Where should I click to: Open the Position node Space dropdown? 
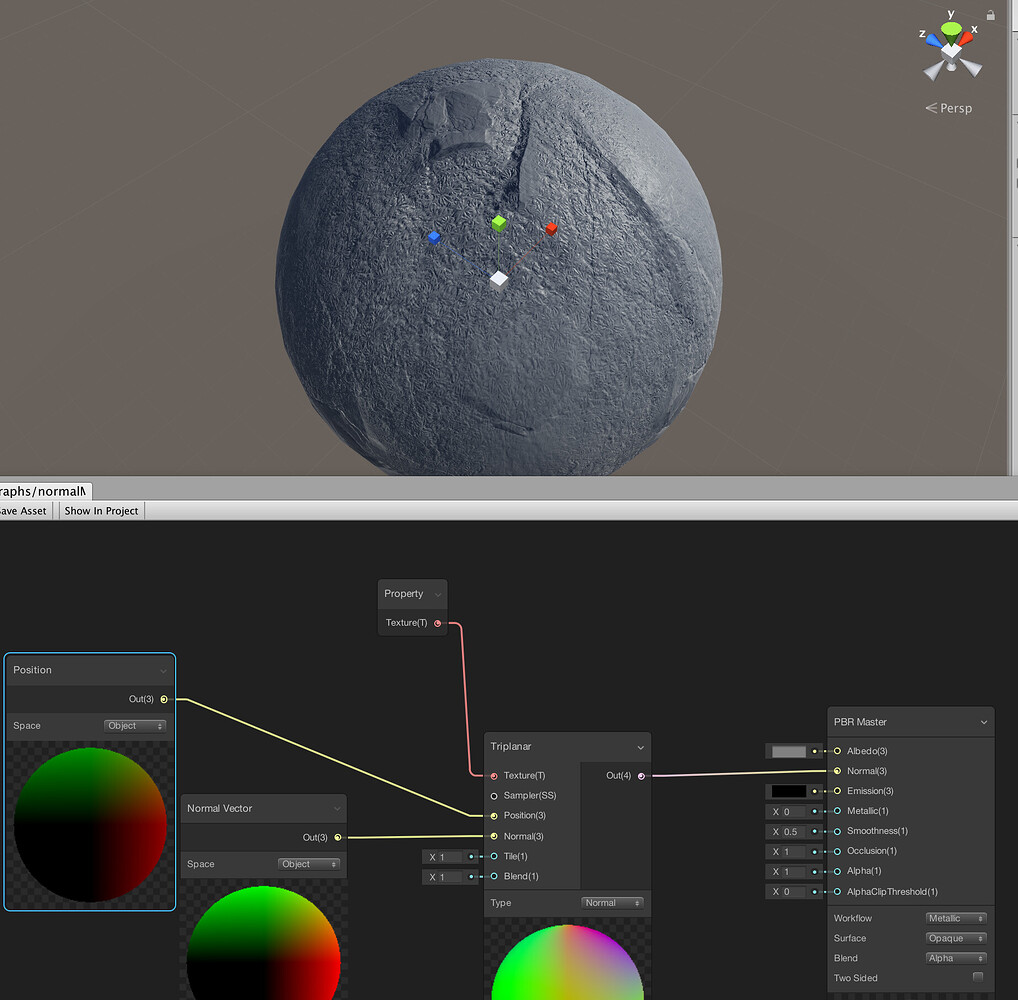click(x=135, y=726)
